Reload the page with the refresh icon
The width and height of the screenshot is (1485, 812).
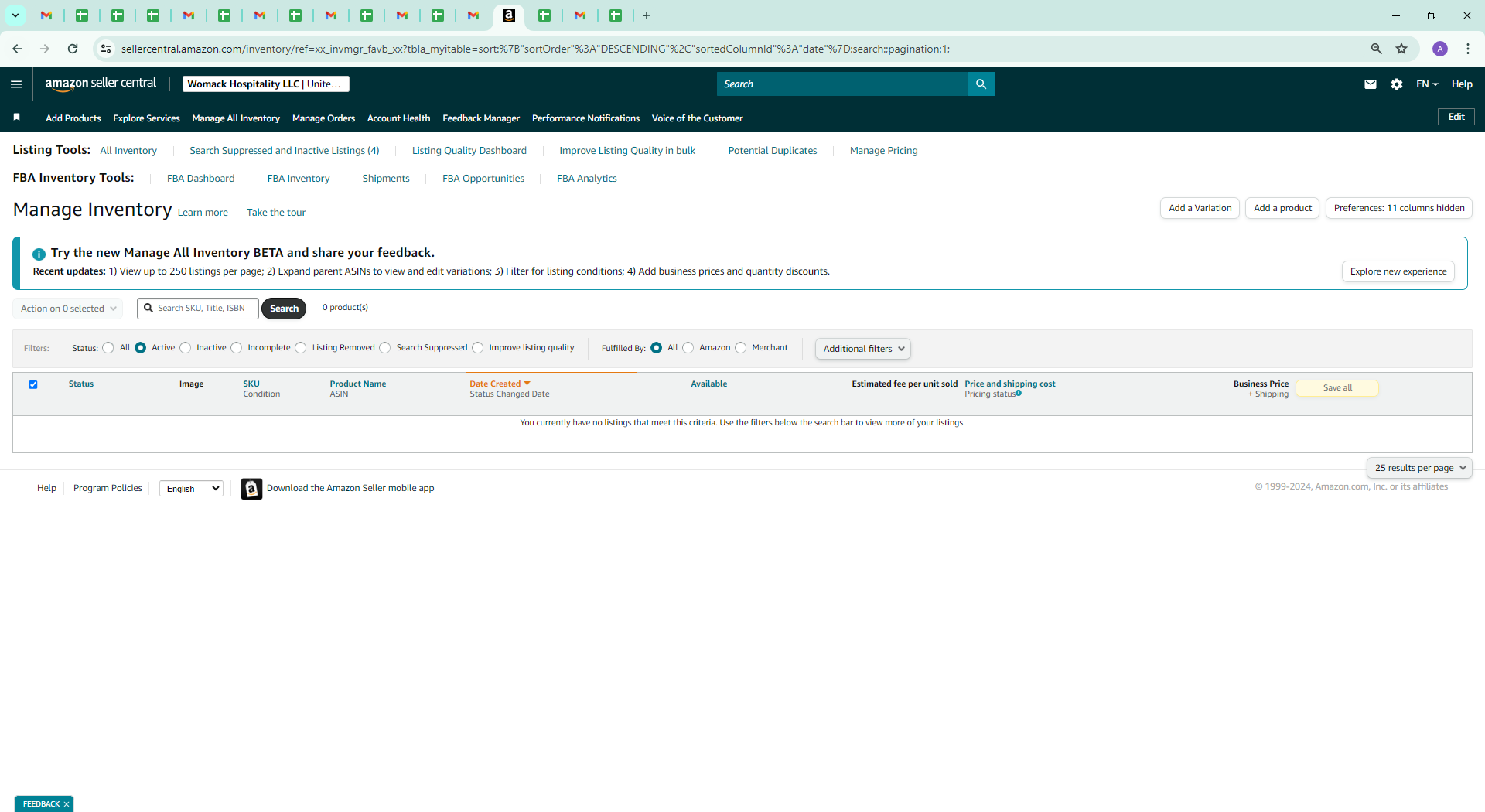click(x=73, y=49)
